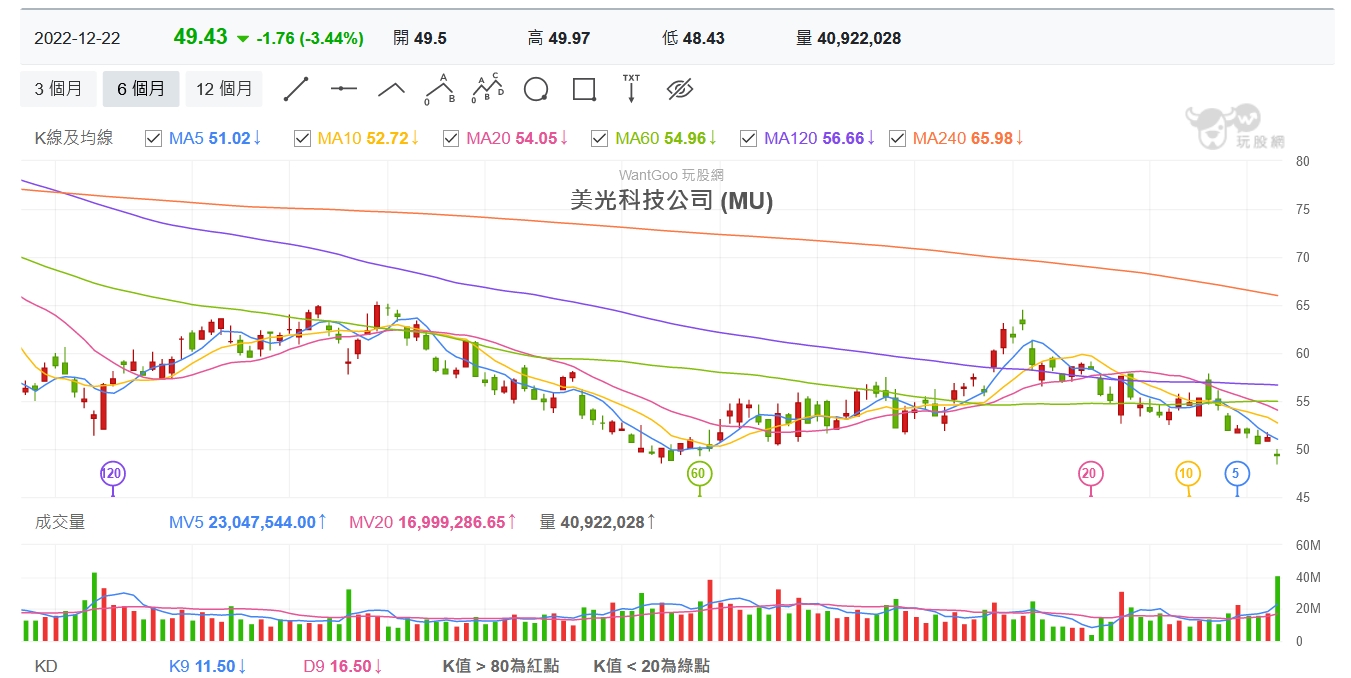The image size is (1351, 678).
Task: Pick the angle line drawing tool
Action: [x=391, y=89]
